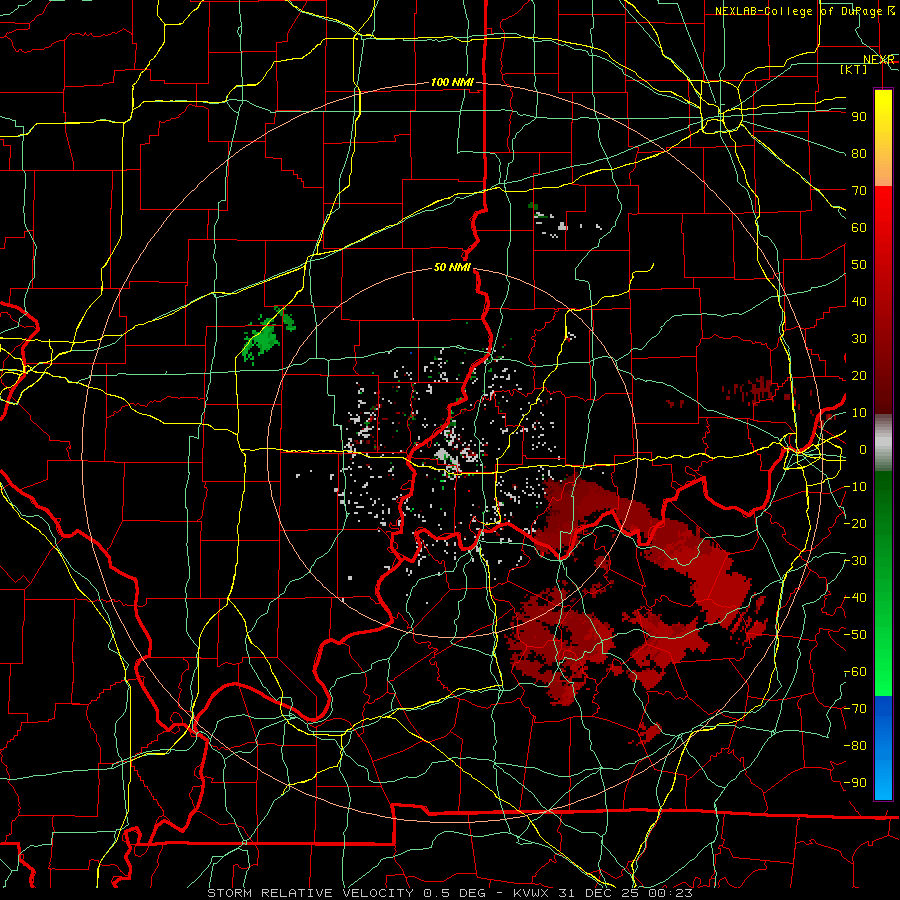Click the 20 value on the velocity scale

click(859, 375)
